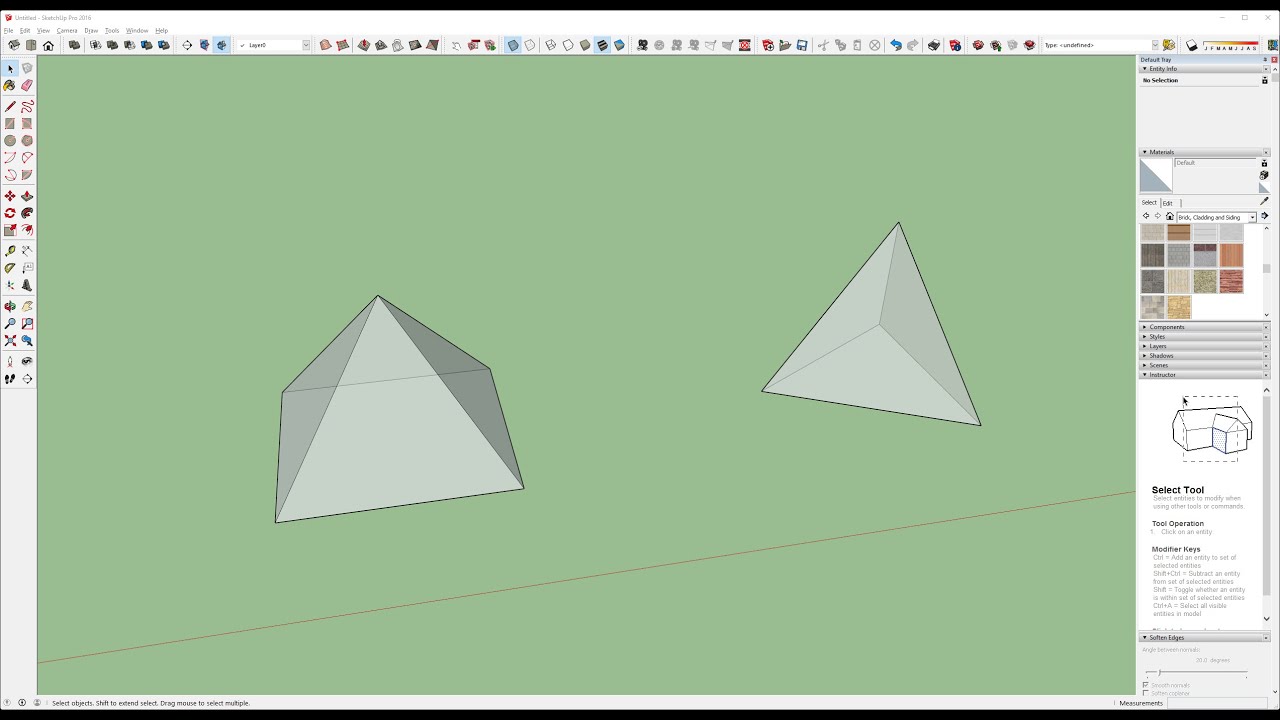Choose the red brick material swatch

(1231, 282)
